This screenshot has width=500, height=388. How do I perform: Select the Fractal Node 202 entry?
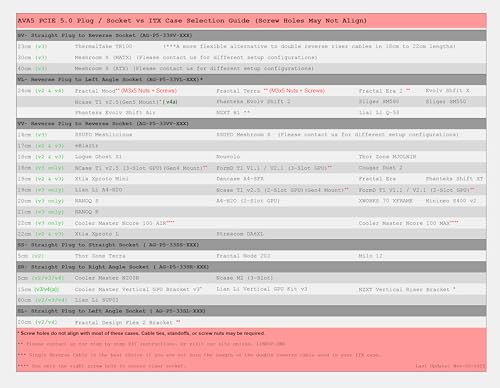click(243, 256)
